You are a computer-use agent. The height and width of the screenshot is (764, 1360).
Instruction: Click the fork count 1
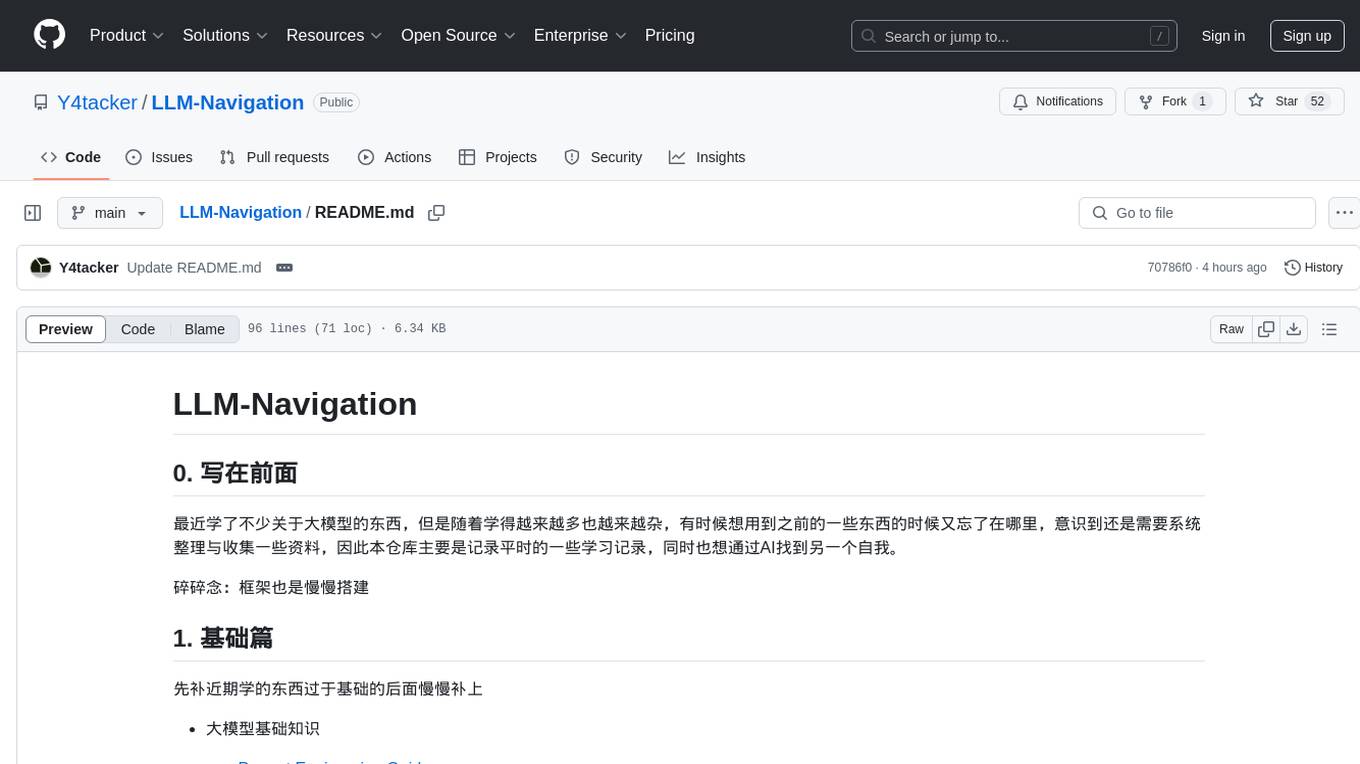click(x=1203, y=102)
